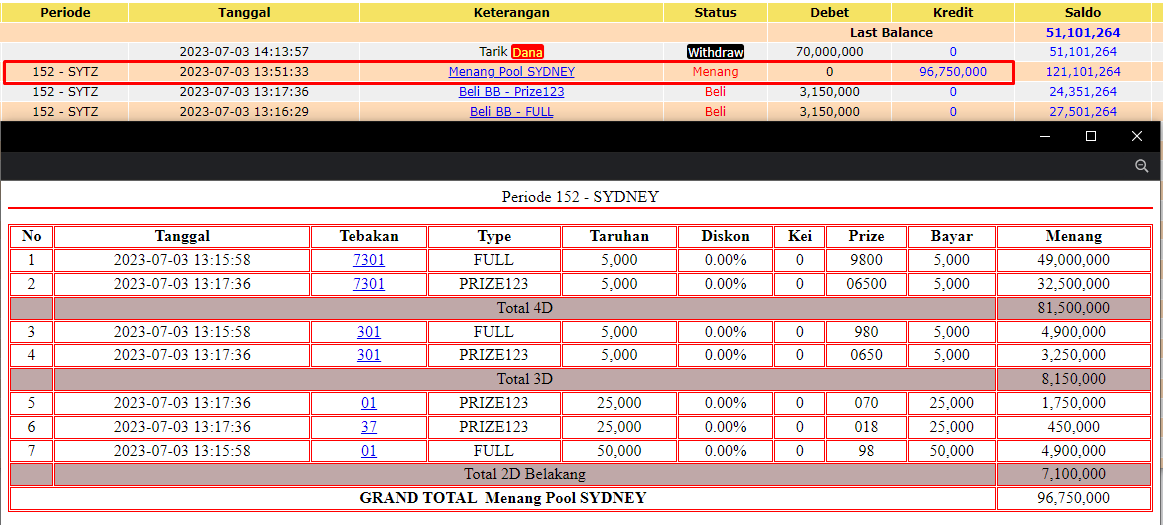Click the Last Balance label

891,33
